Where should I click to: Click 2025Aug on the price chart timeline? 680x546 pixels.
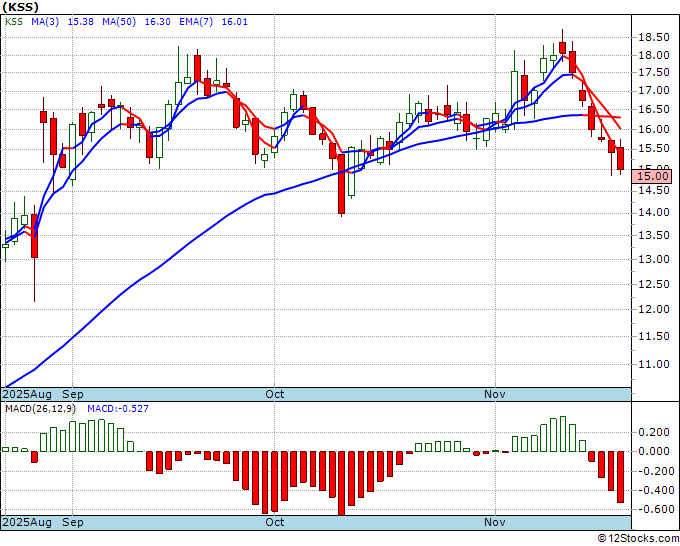[x=27, y=394]
